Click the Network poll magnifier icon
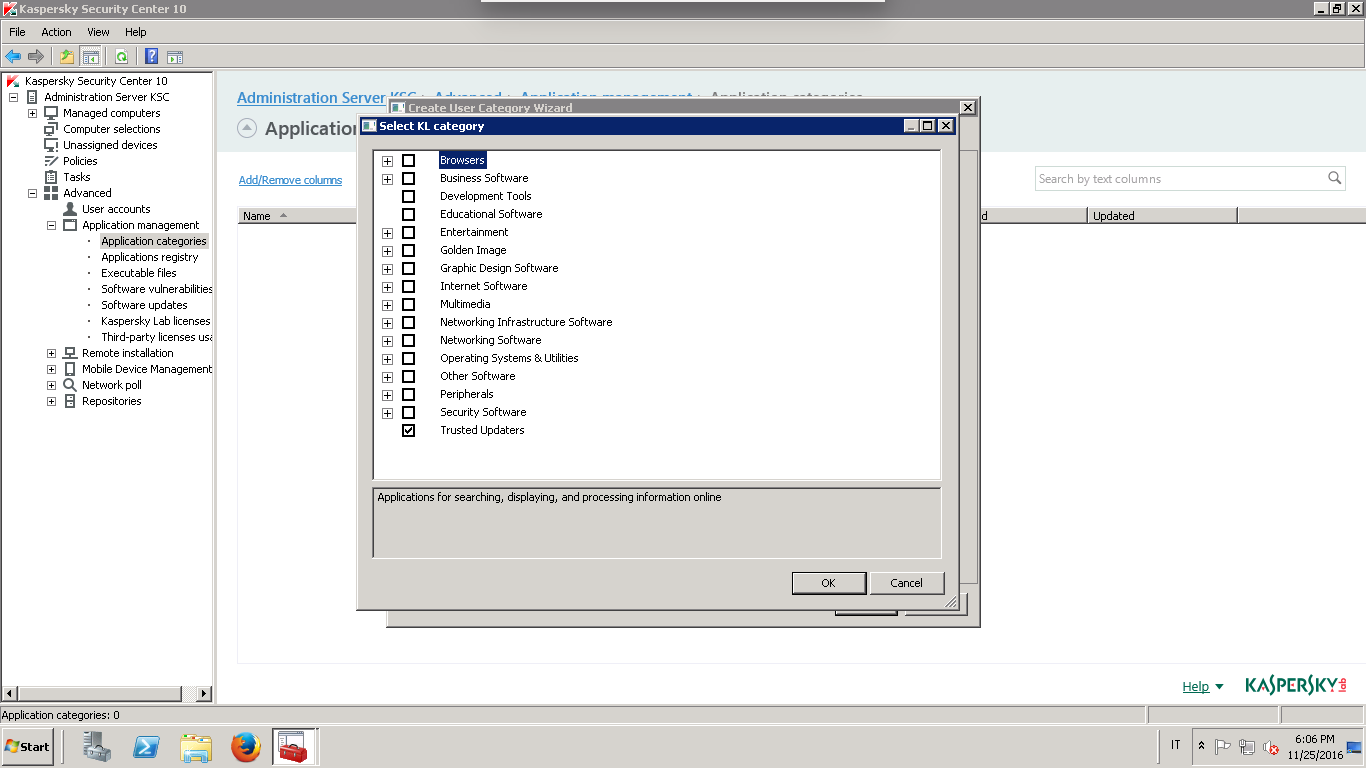Image resolution: width=1366 pixels, height=768 pixels. (x=70, y=385)
